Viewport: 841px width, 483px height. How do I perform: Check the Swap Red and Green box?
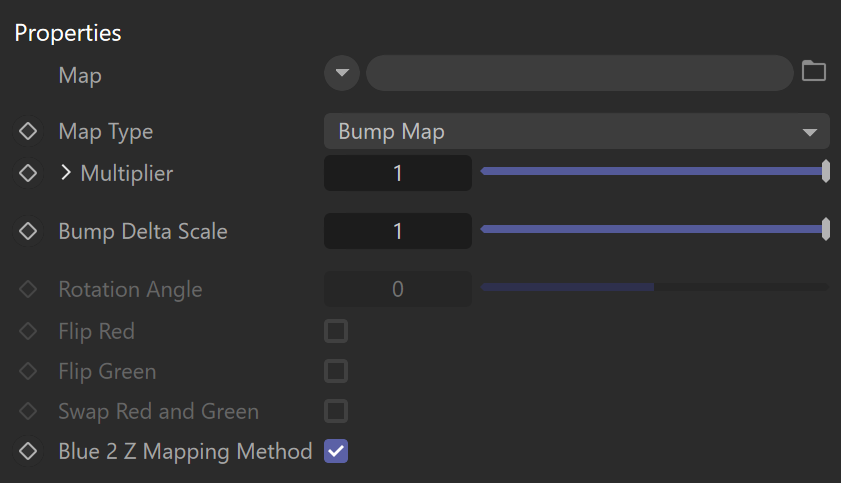pos(336,411)
